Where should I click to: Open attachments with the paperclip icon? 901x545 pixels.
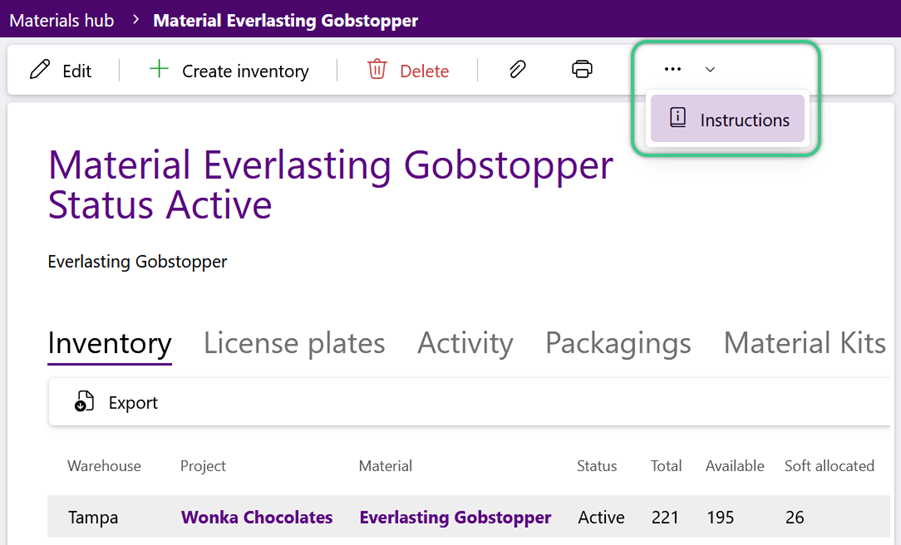[x=517, y=69]
